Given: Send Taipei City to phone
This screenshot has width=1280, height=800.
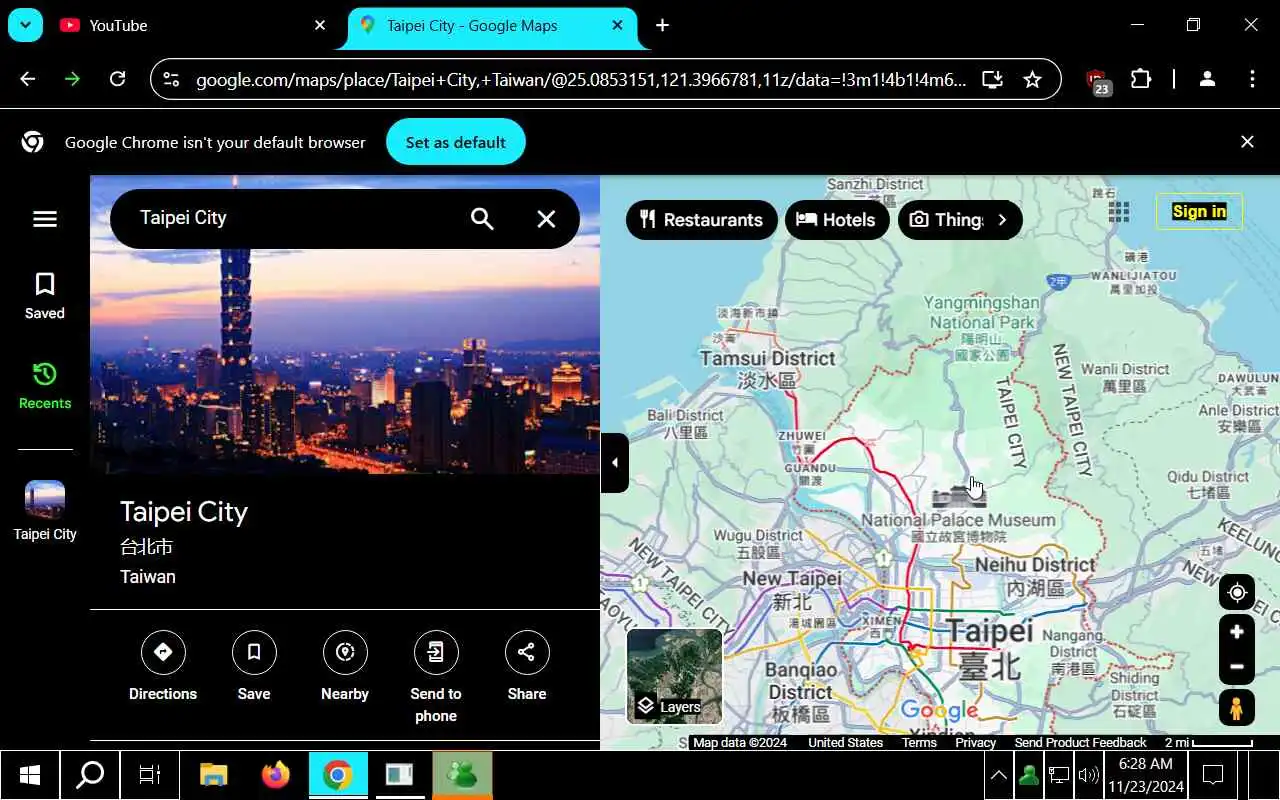Looking at the screenshot, I should (x=436, y=677).
